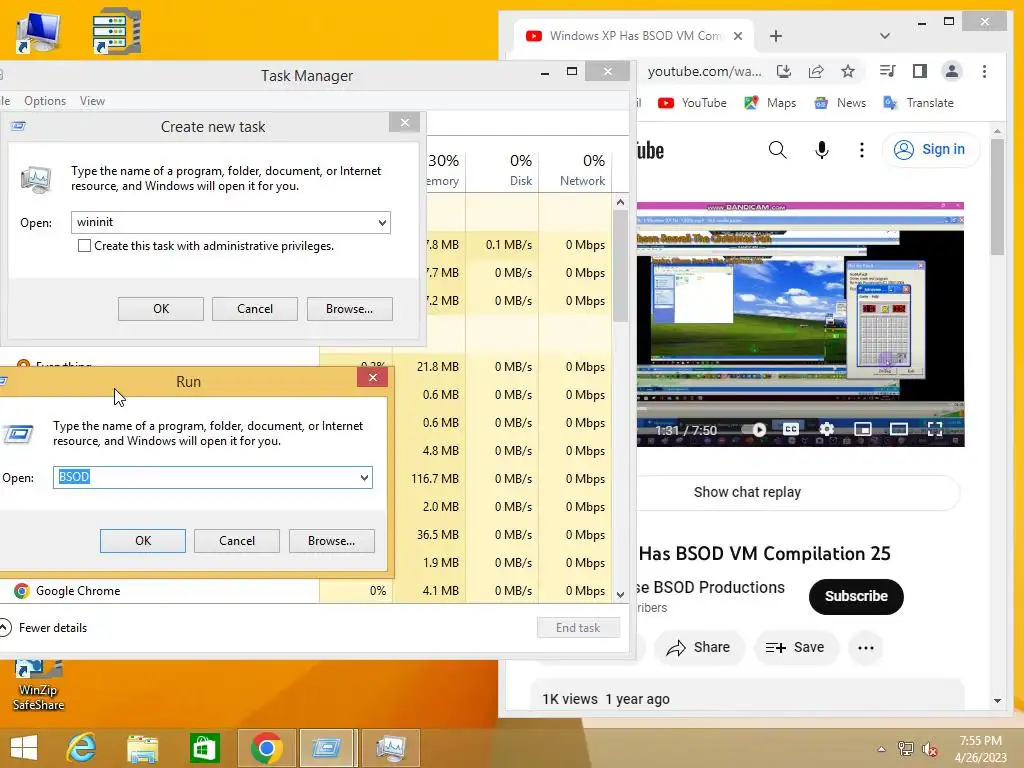Click Show chat replay button

click(747, 492)
